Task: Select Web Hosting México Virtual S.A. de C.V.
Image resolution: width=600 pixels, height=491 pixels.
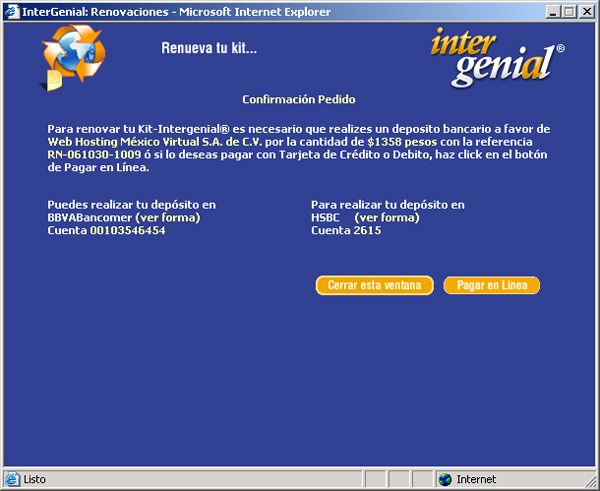Action: pos(155,142)
